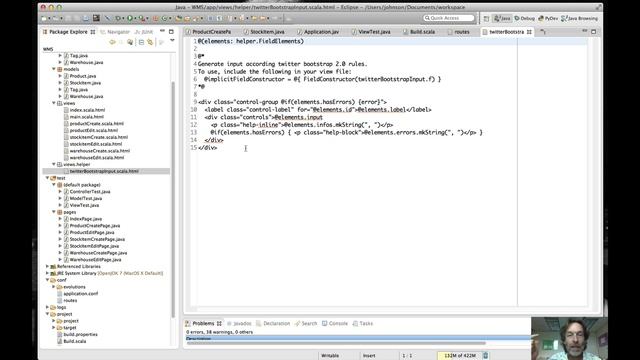Viewport: 640px width, 360px height.
Task: Maximize the Package Explorer panel
Action: tap(171, 31)
